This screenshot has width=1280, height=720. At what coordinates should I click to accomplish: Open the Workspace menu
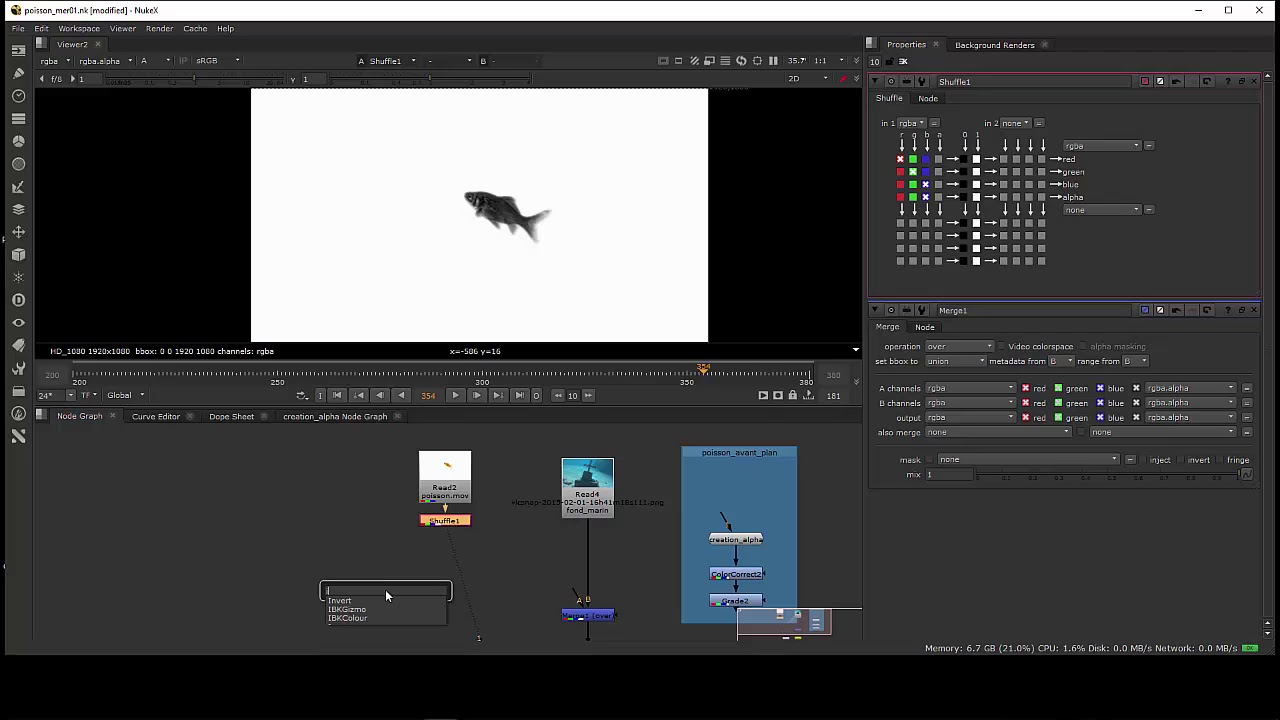[x=78, y=28]
